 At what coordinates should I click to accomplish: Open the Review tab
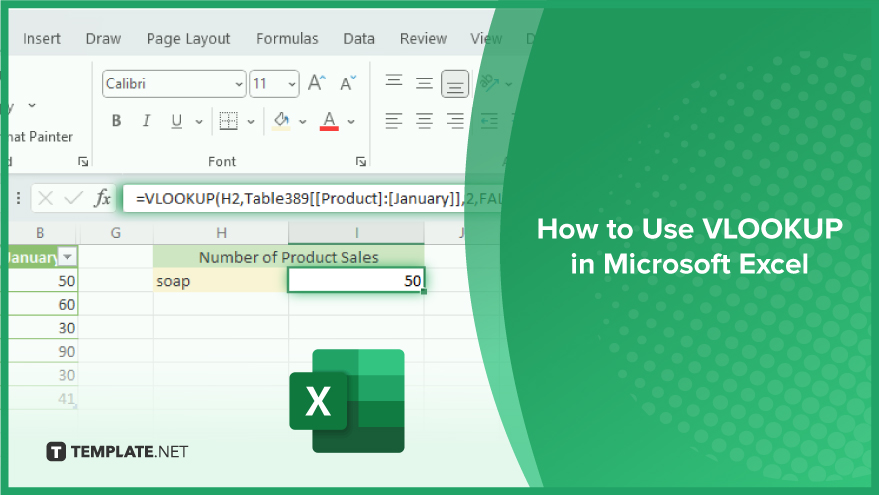[423, 39]
